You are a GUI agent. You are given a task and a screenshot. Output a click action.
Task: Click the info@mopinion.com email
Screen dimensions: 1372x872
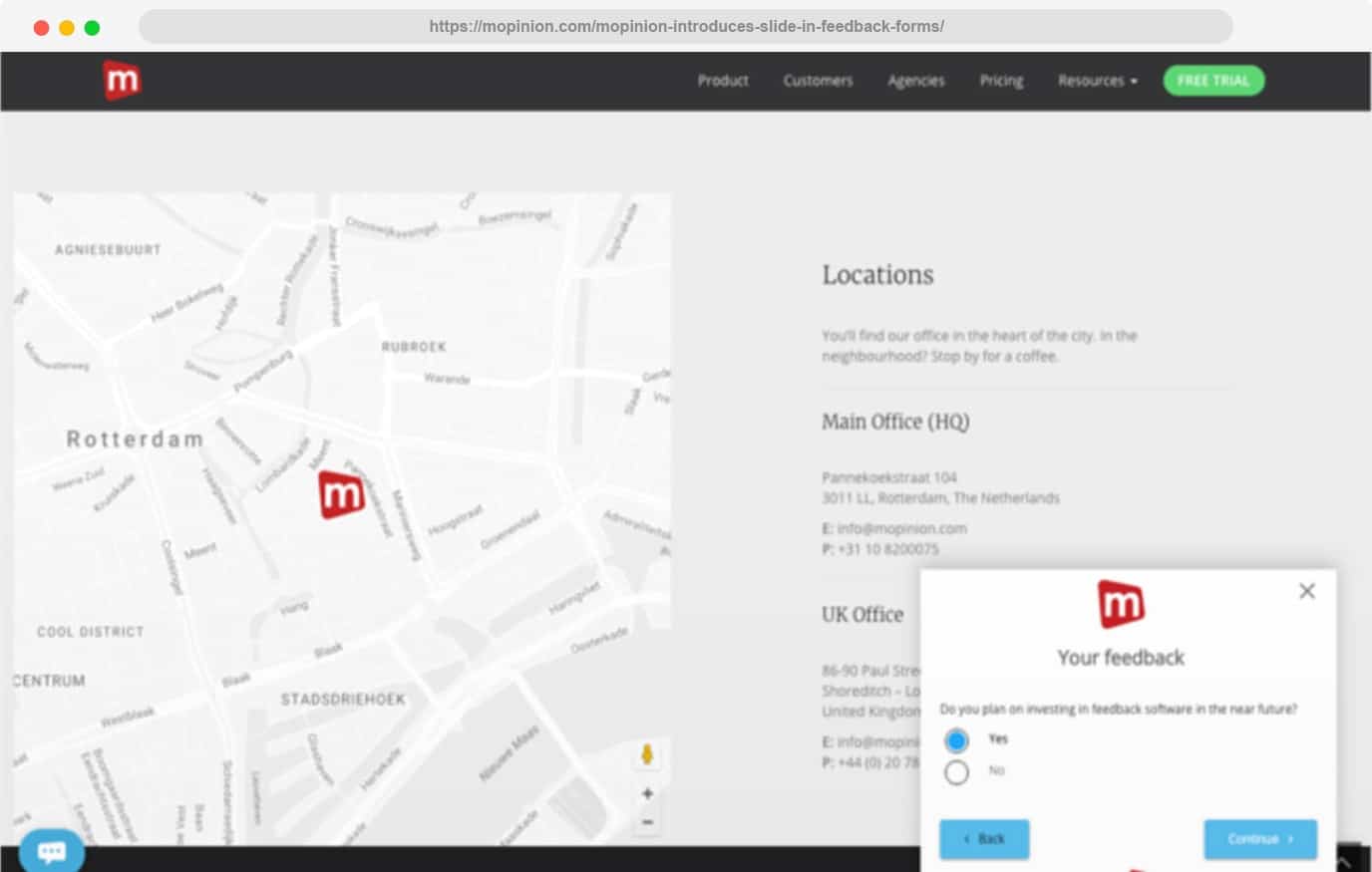click(901, 528)
